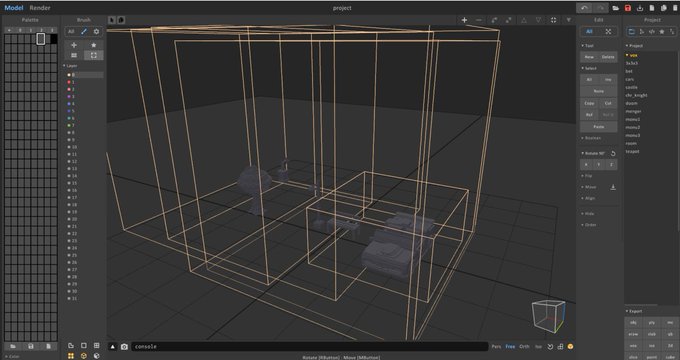Toggle layer 7 green visibility dot
Viewport: 680px width, 360px height.
(x=69, y=125)
